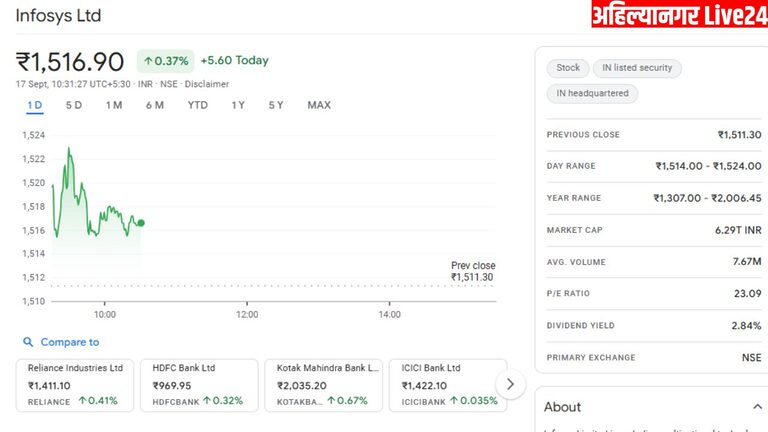The image size is (768, 432).
Task: Click the green dot on price chart
Action: pyautogui.click(x=141, y=223)
